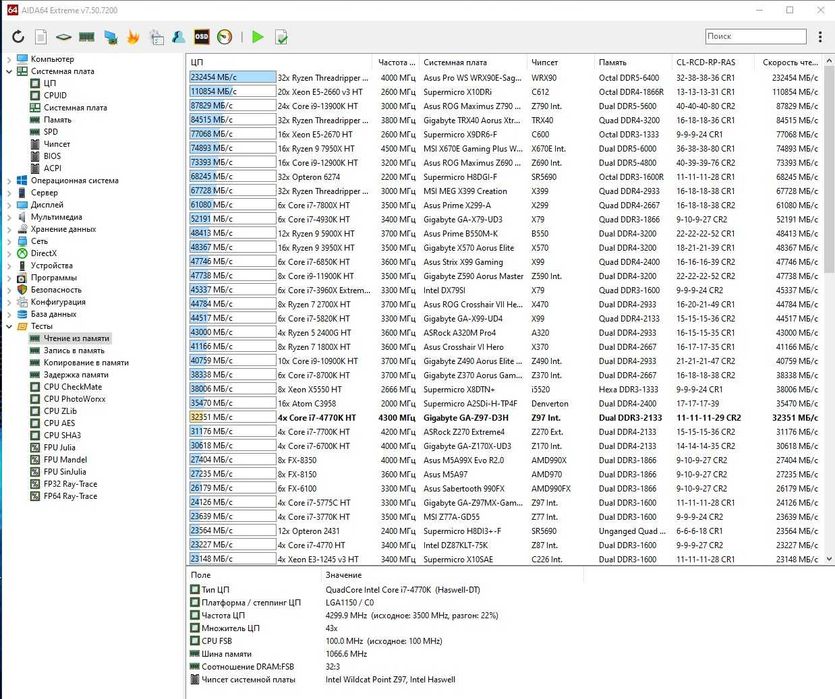Open the network computer toolbar icon
Image resolution: width=835 pixels, height=699 pixels.
coord(110,37)
